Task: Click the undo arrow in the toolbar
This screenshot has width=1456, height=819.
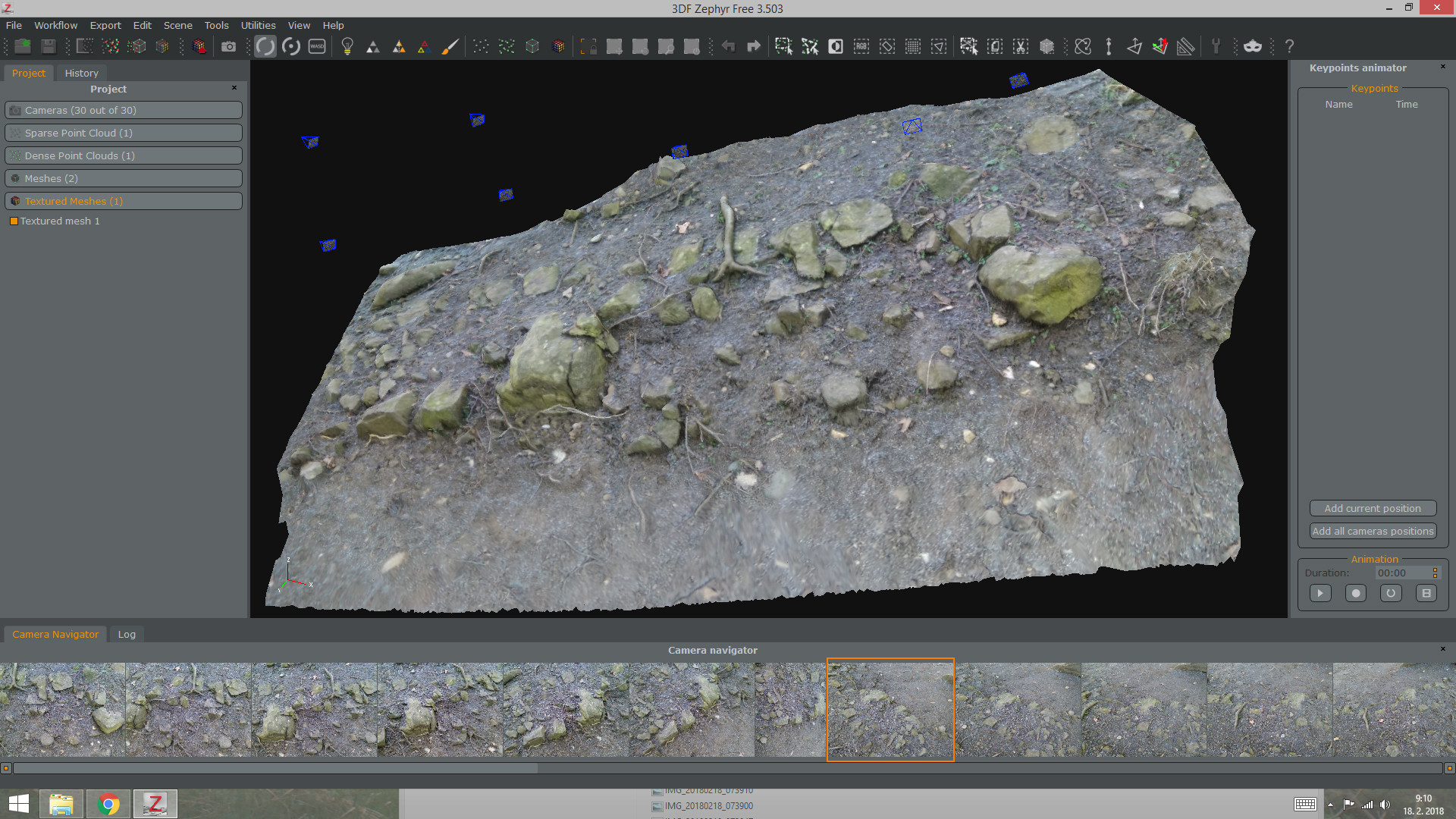Action: pos(728,46)
